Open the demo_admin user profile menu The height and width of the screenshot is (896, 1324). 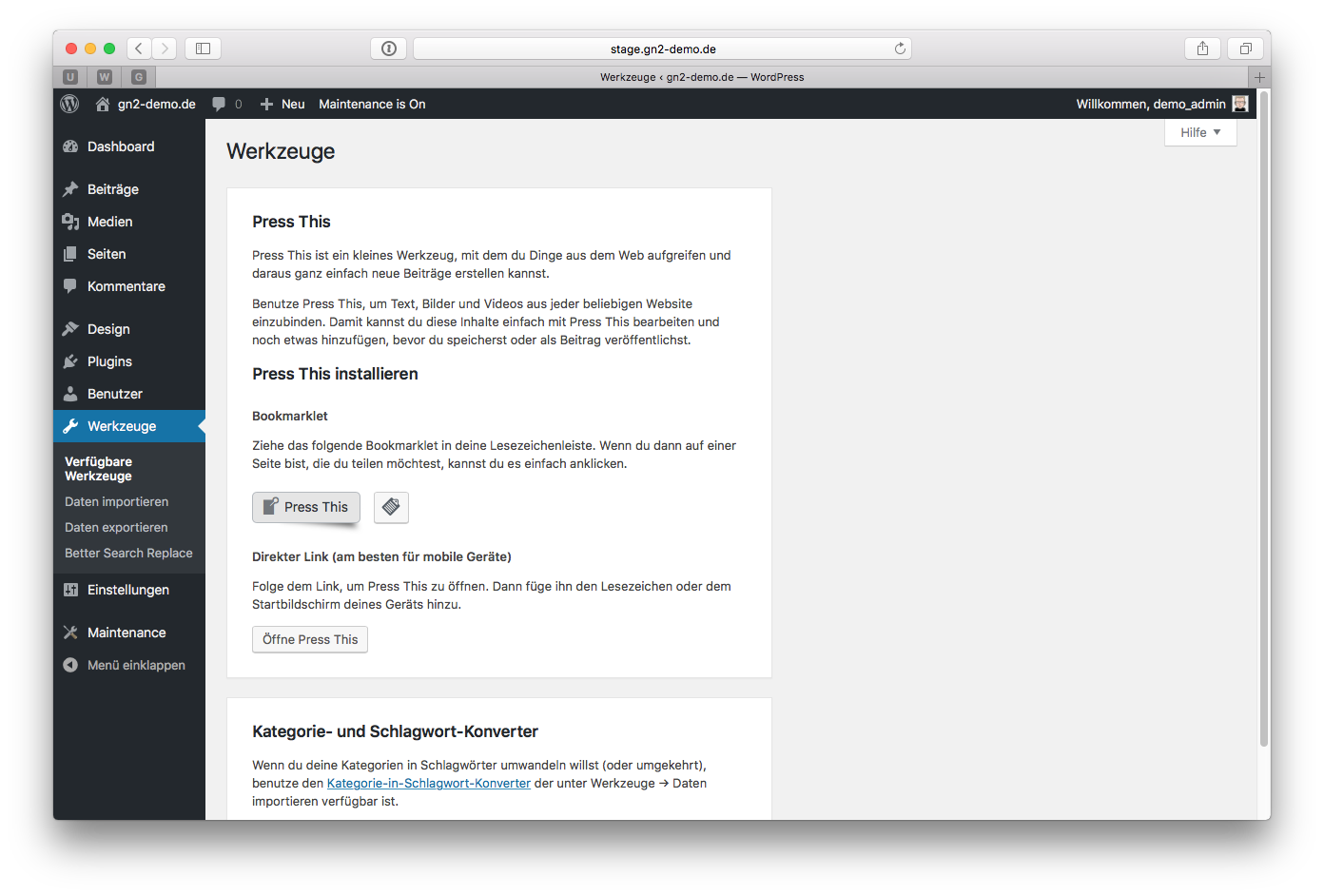point(1161,104)
